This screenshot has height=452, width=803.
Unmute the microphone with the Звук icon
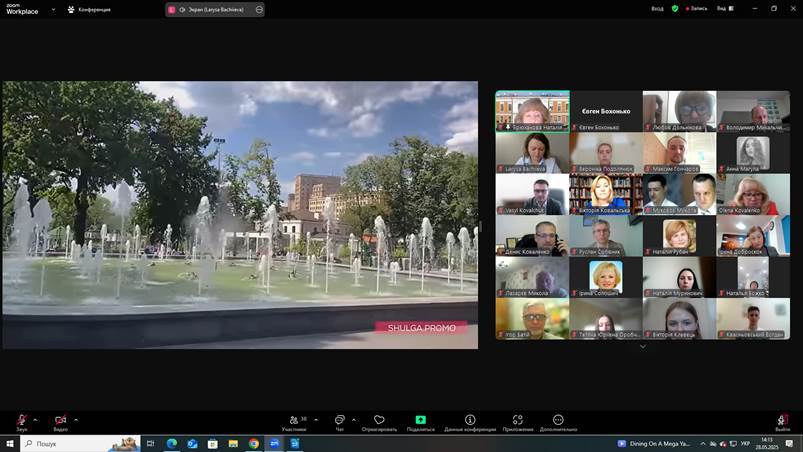tap(21, 421)
